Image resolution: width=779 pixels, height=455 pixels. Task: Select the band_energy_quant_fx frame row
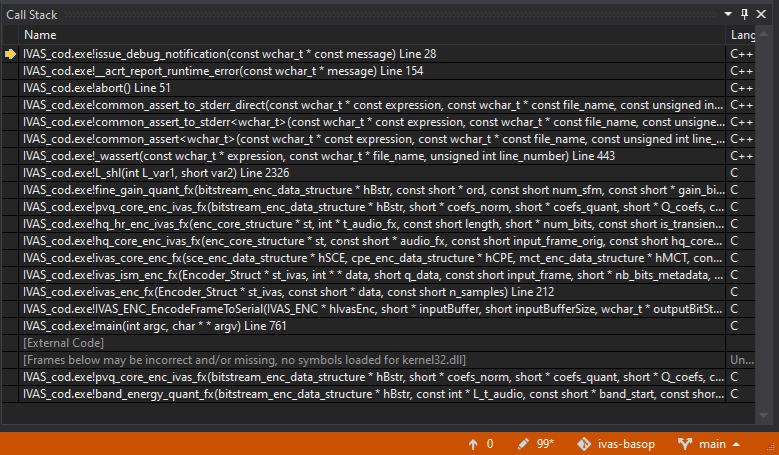370,394
